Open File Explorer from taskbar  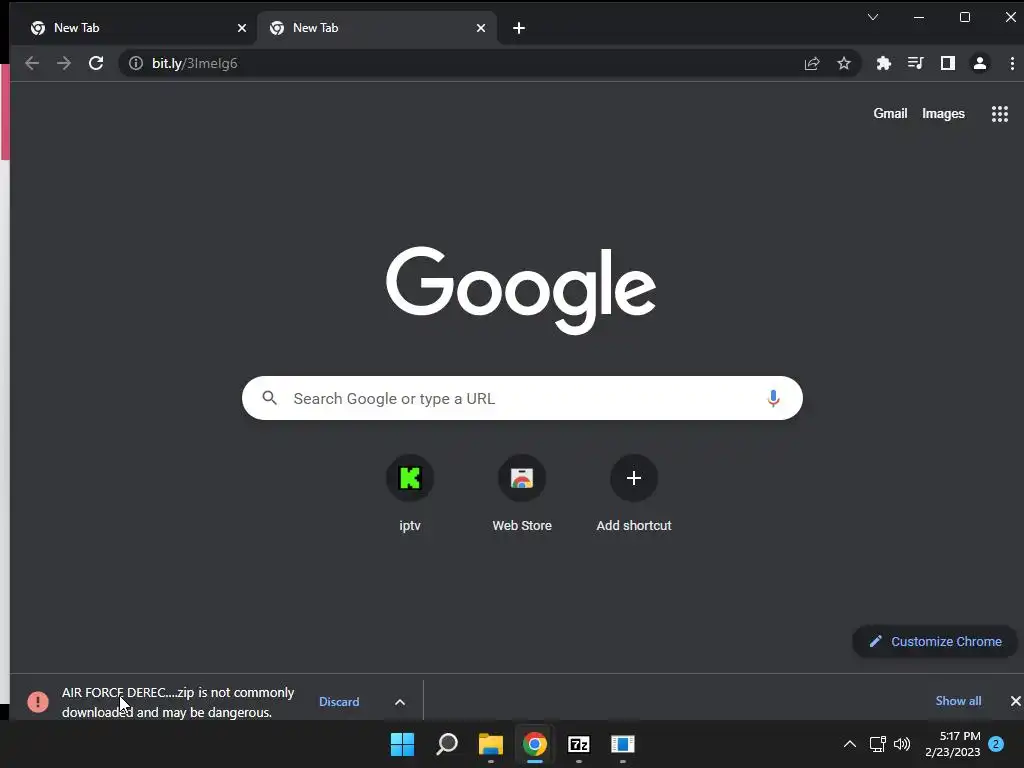point(490,744)
